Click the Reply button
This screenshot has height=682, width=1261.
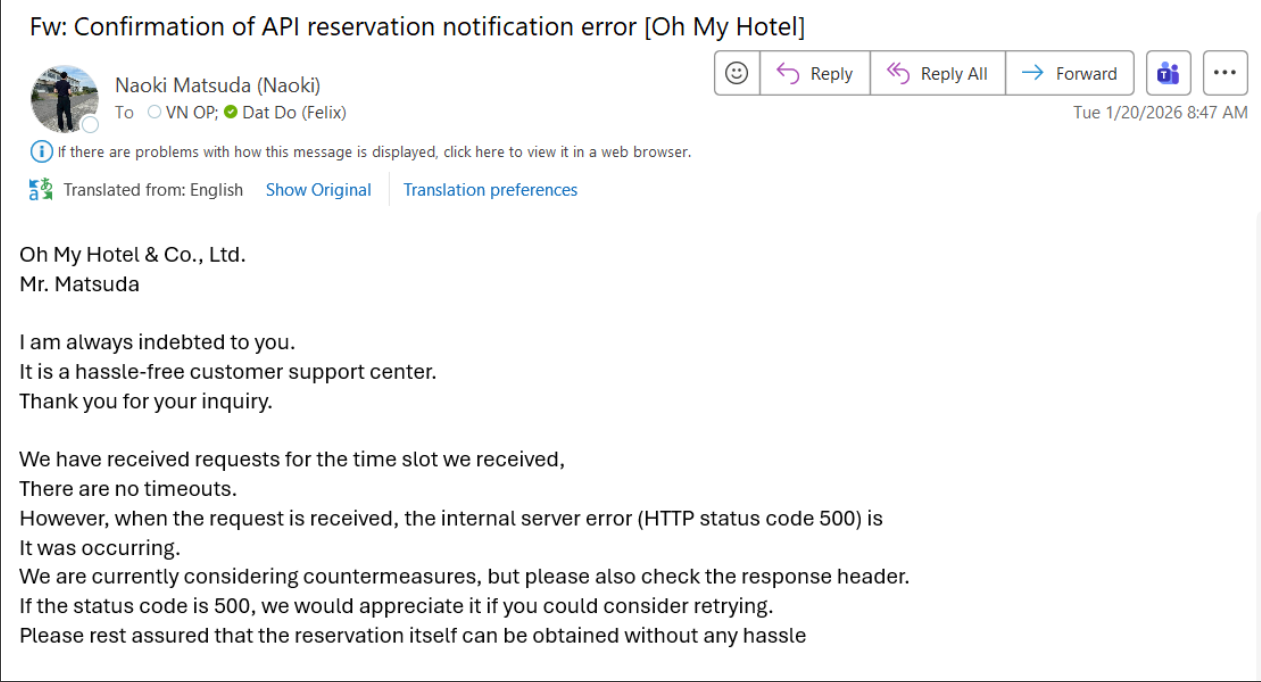coord(815,73)
